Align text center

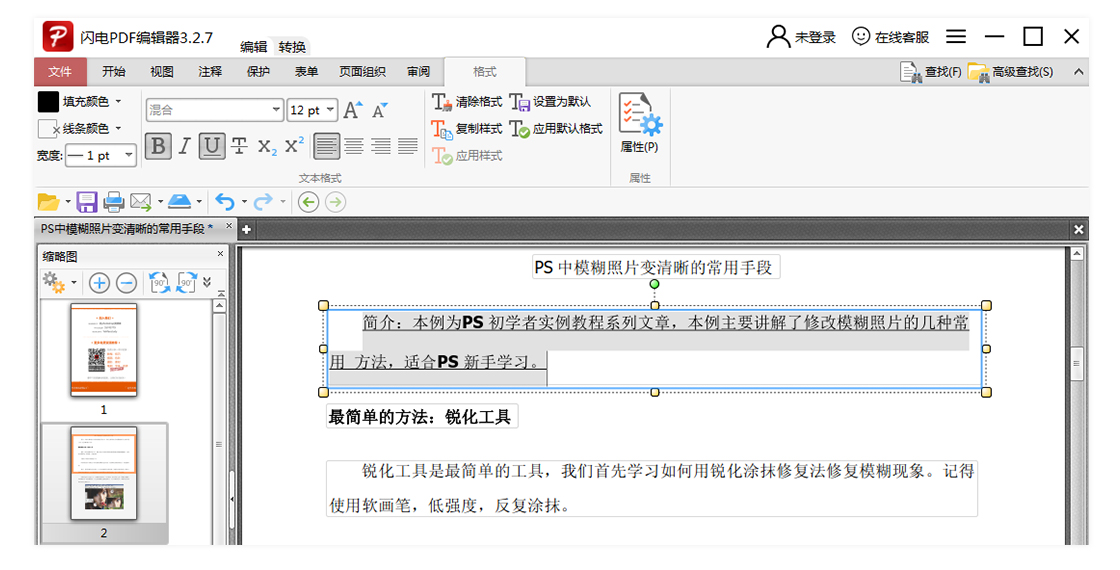[x=354, y=146]
